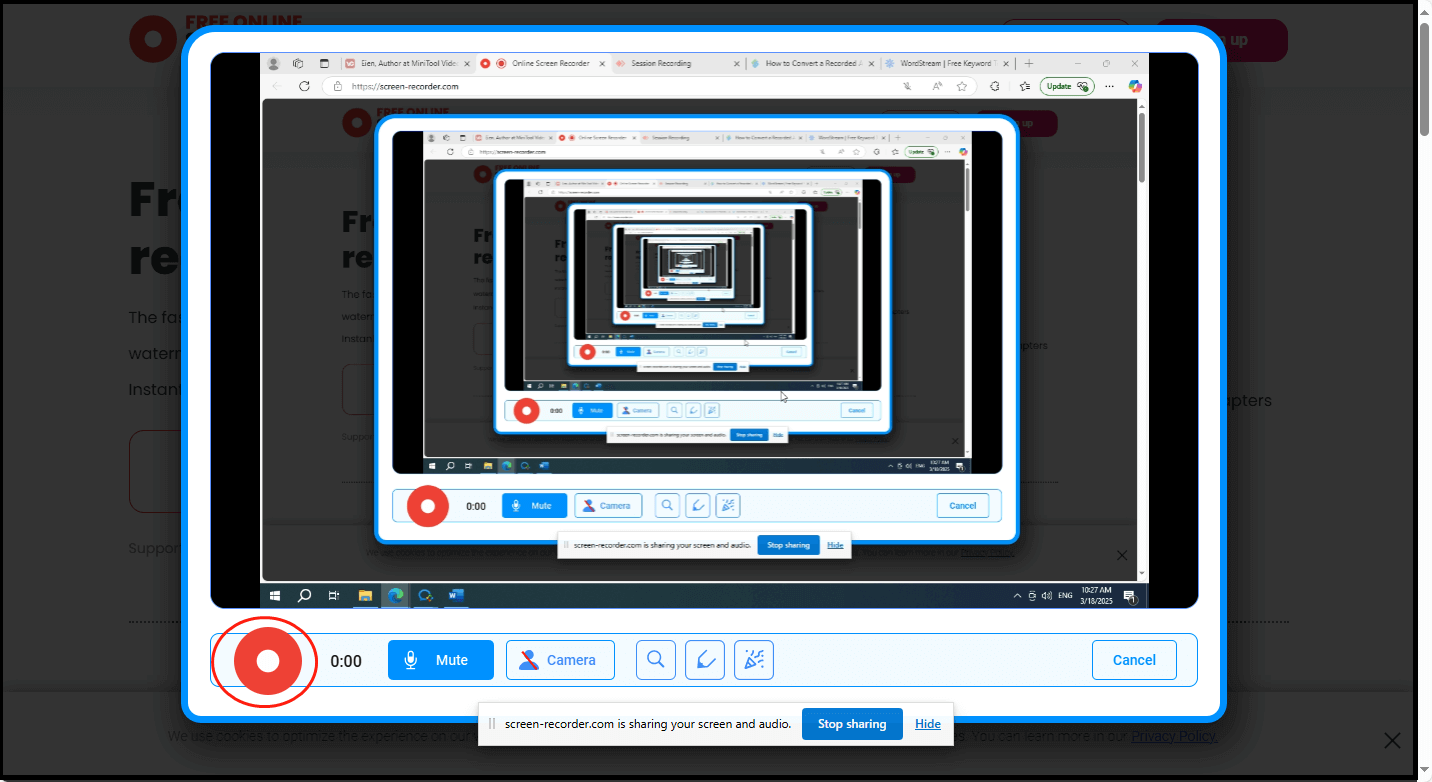The image size is (1432, 782).
Task: Expand the system tray hidden icons
Action: (1017, 595)
